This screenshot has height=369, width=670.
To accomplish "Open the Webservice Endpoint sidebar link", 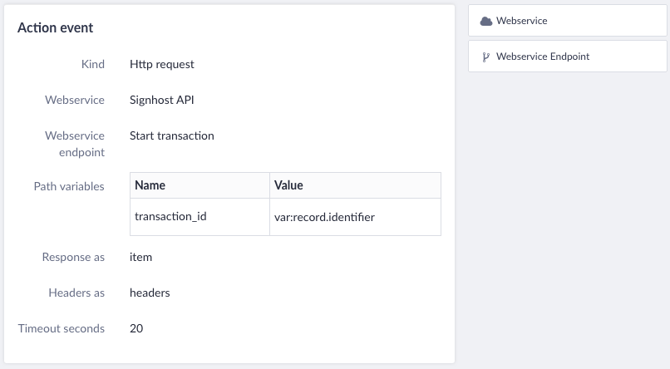I will pyautogui.click(x=567, y=56).
